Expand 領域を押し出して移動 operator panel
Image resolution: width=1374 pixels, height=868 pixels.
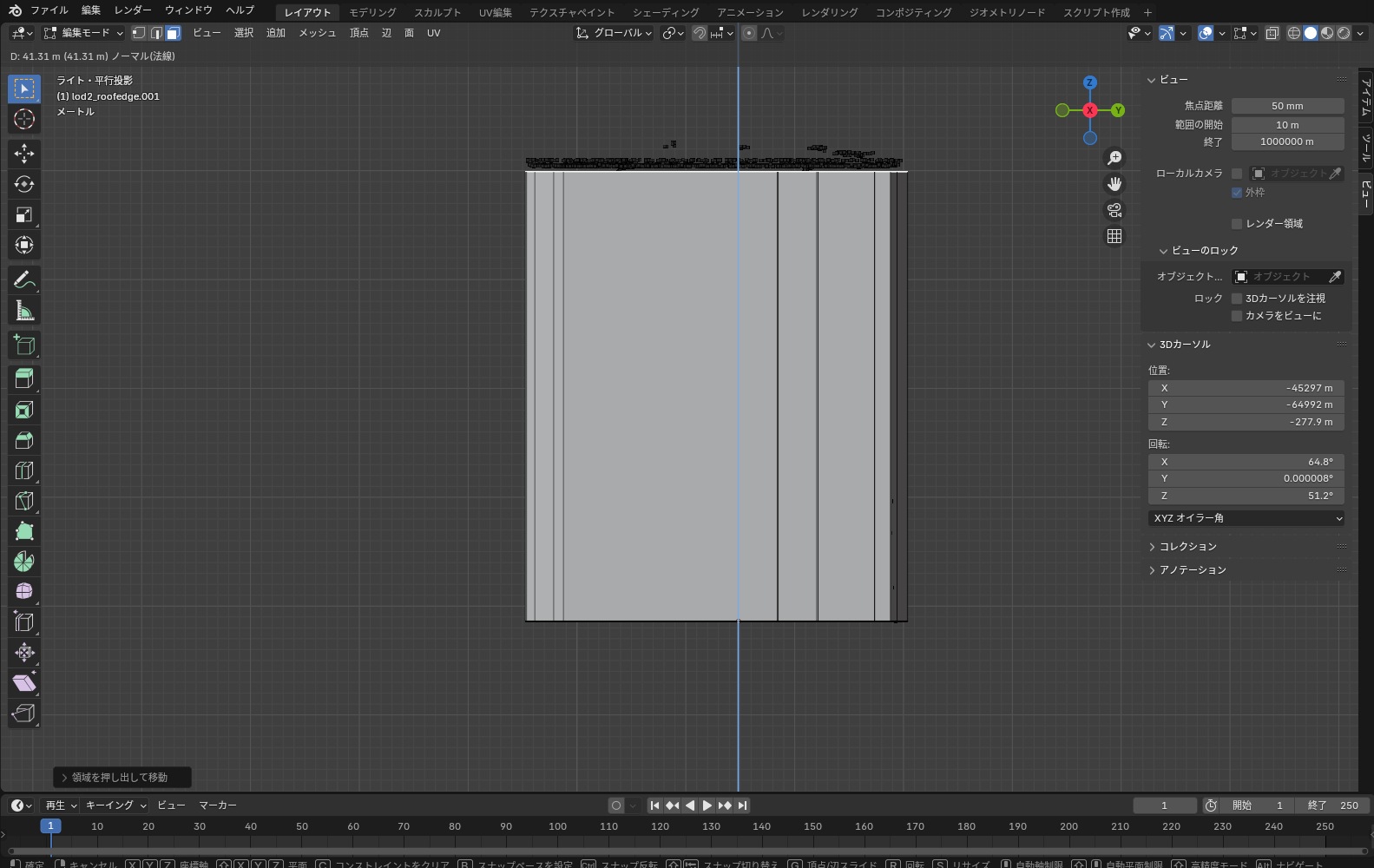(122, 778)
